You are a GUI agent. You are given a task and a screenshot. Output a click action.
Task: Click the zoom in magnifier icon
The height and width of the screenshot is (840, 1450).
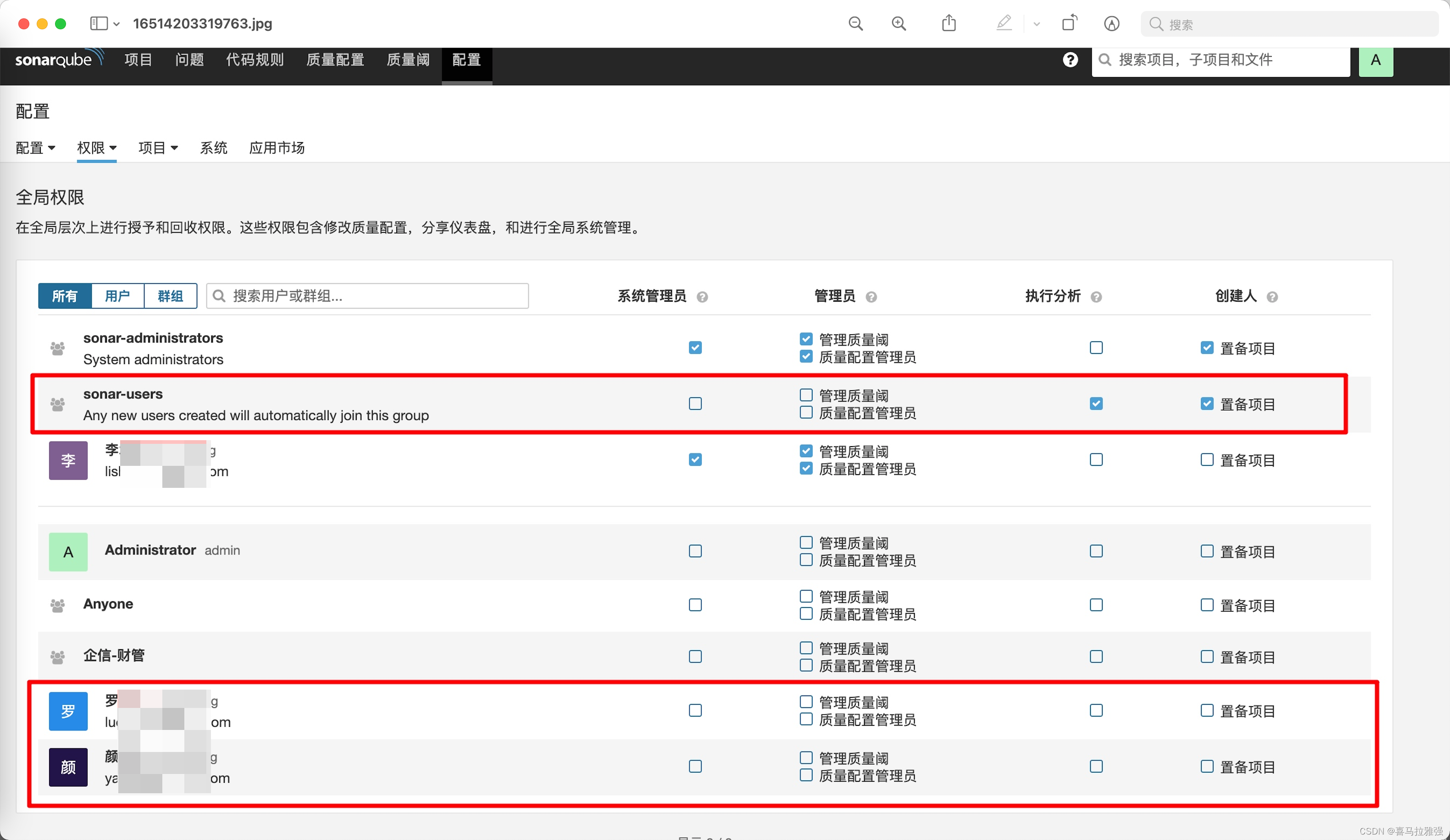pos(899,23)
